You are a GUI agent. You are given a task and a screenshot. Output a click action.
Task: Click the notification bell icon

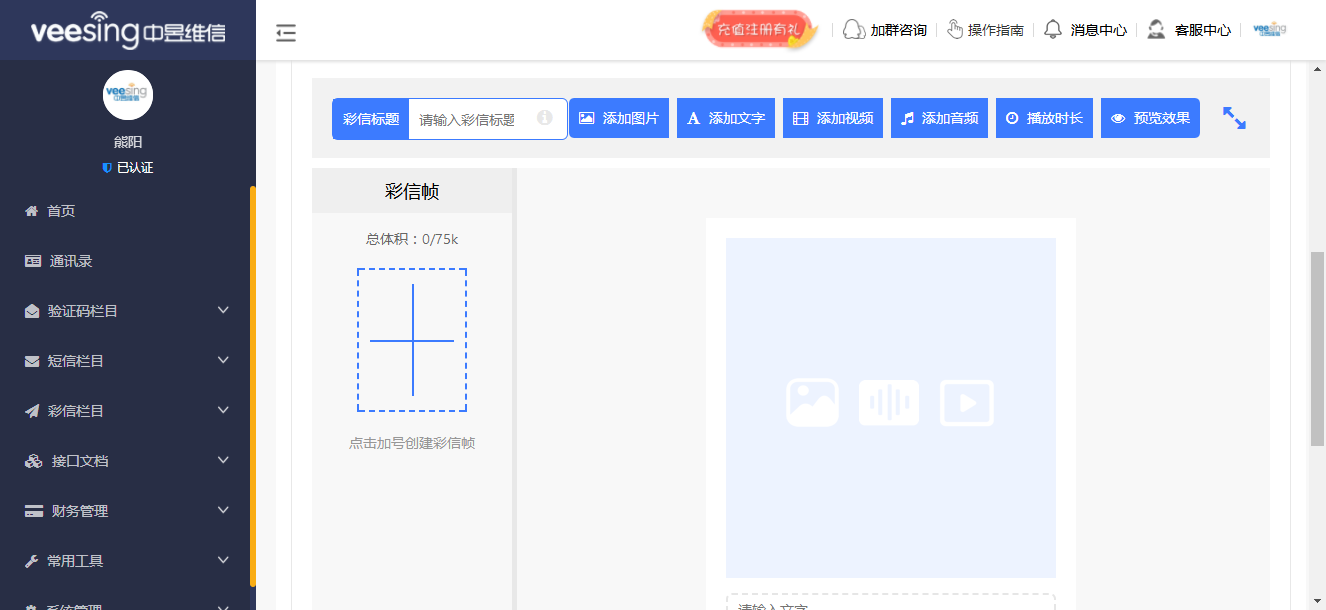point(1052,29)
